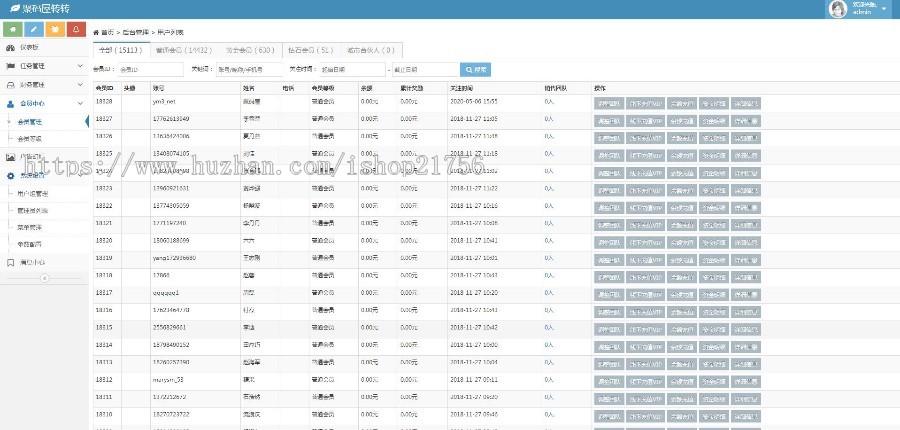Click 详细信息 button in row 18323
The width and height of the screenshot is (900, 430).
[746, 191]
